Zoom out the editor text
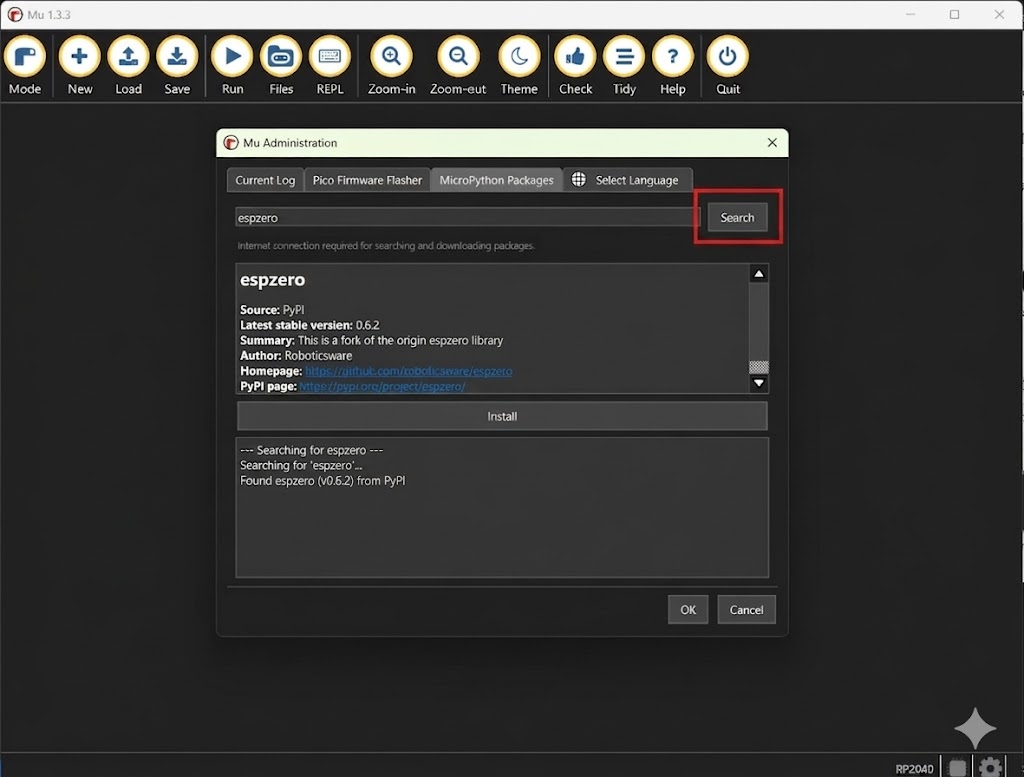Viewport: 1024px width, 777px height. click(x=458, y=66)
